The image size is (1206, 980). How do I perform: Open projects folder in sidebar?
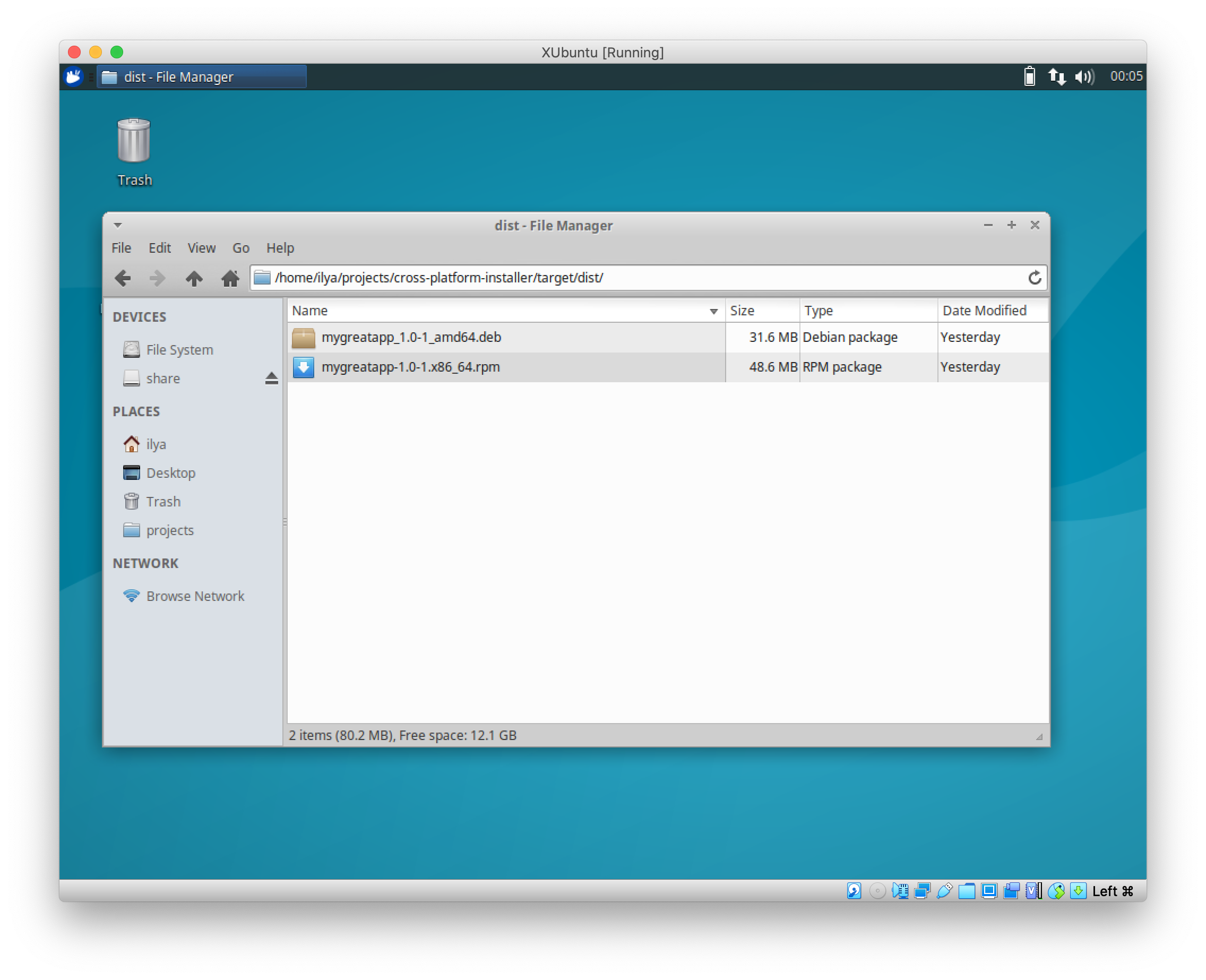tap(169, 530)
